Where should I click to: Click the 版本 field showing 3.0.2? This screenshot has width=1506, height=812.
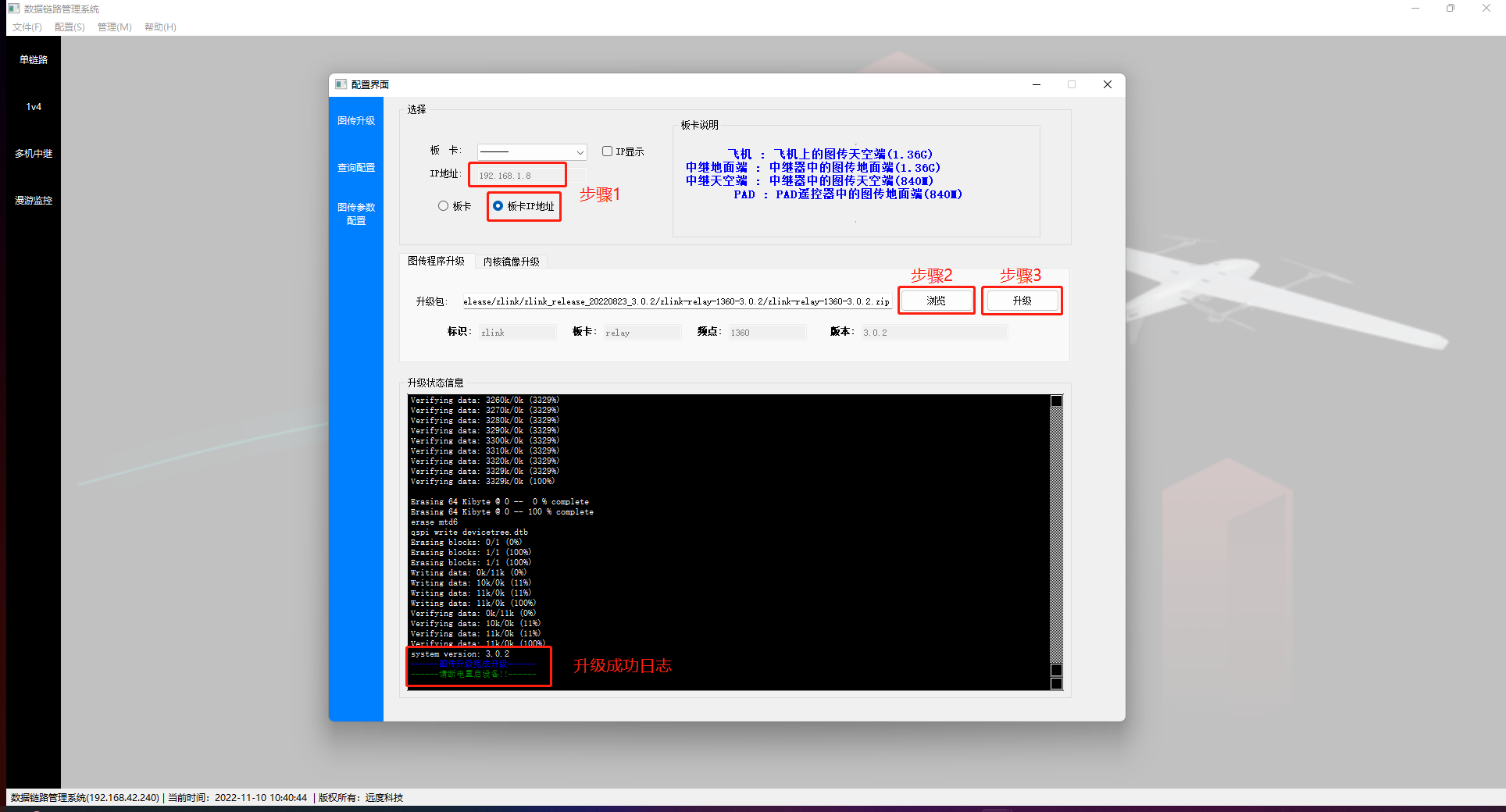pos(934,333)
